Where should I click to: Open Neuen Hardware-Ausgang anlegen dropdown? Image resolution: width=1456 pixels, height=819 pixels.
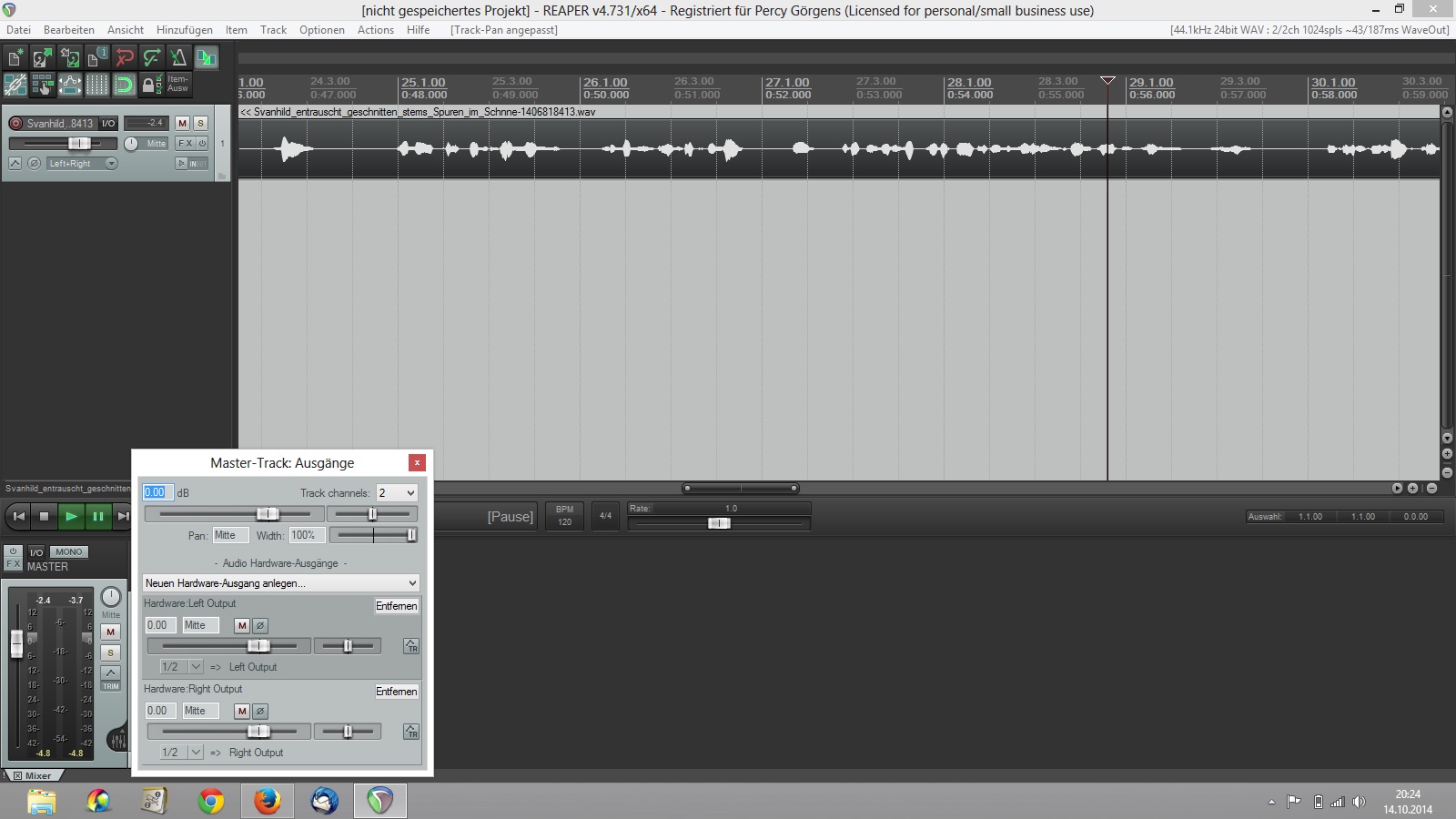pos(280,582)
